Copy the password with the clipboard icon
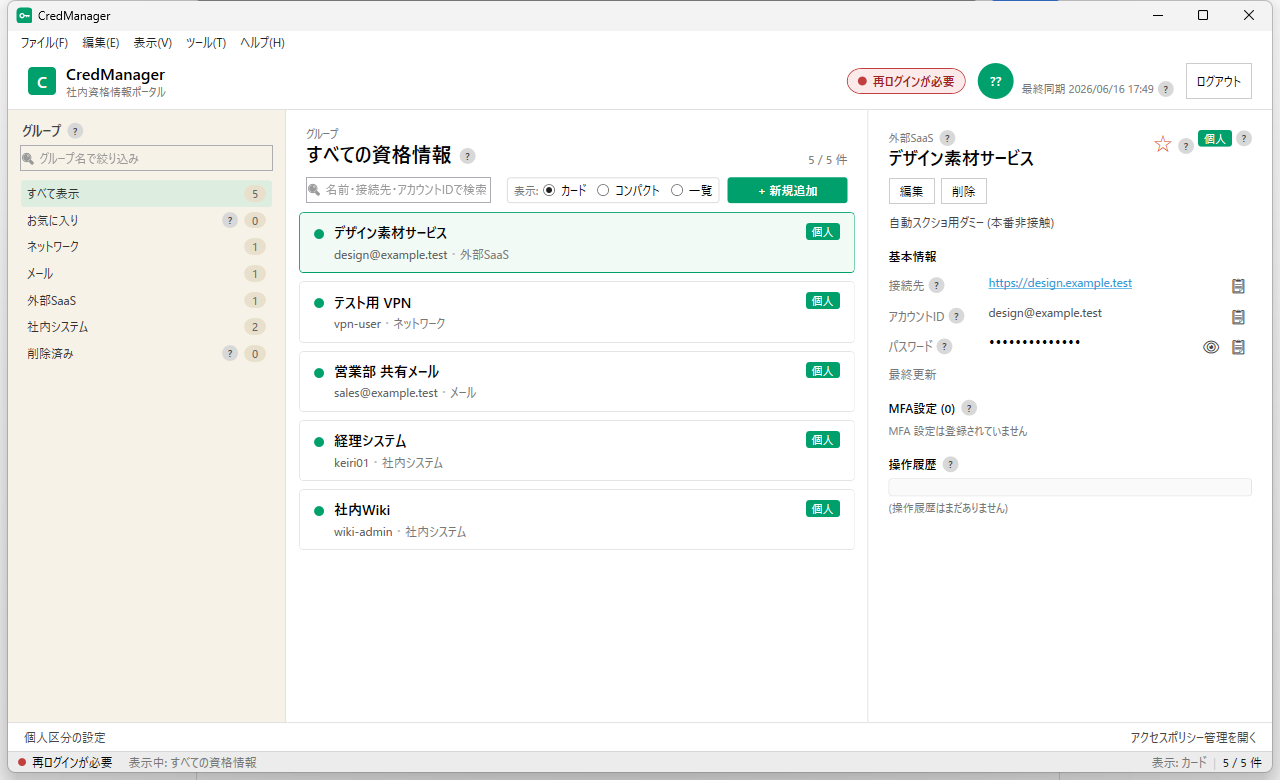This screenshot has width=1280, height=780. 1238,347
